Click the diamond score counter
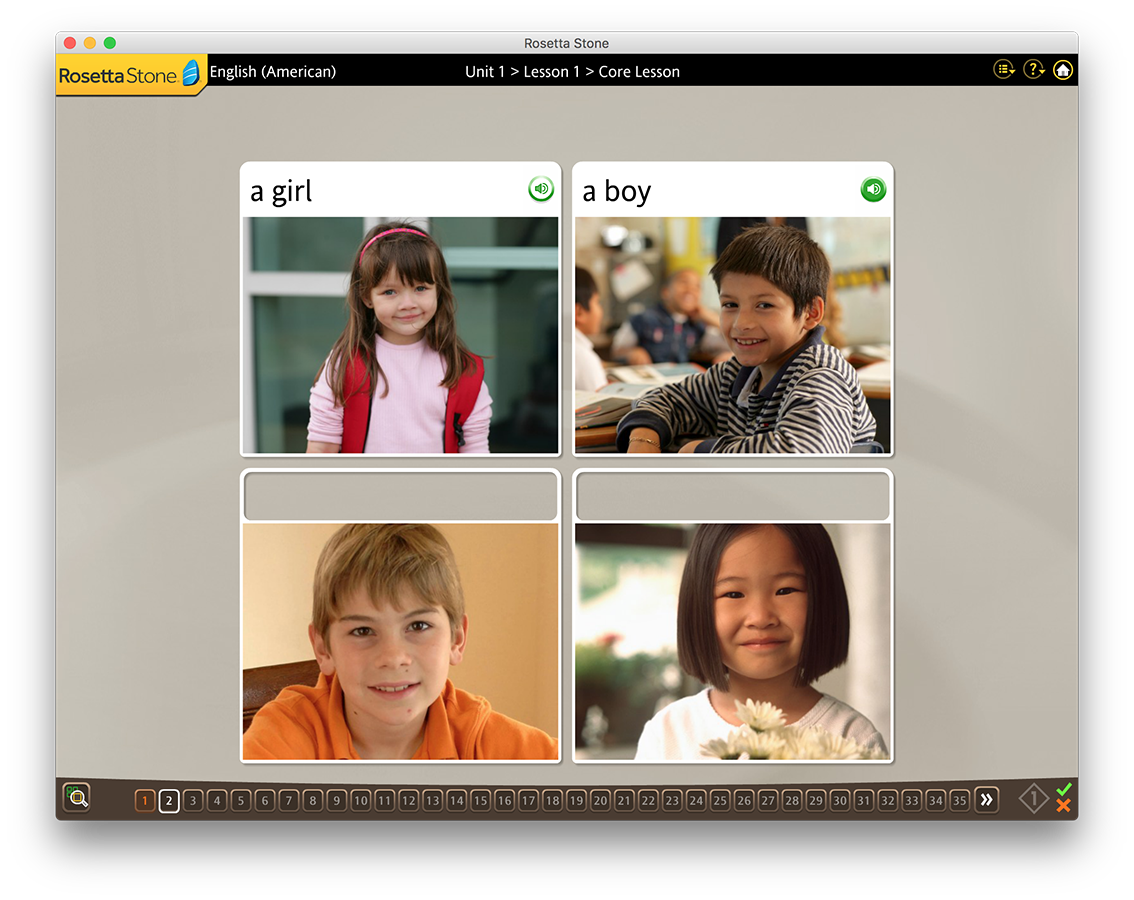The image size is (1134, 900). [x=1033, y=798]
